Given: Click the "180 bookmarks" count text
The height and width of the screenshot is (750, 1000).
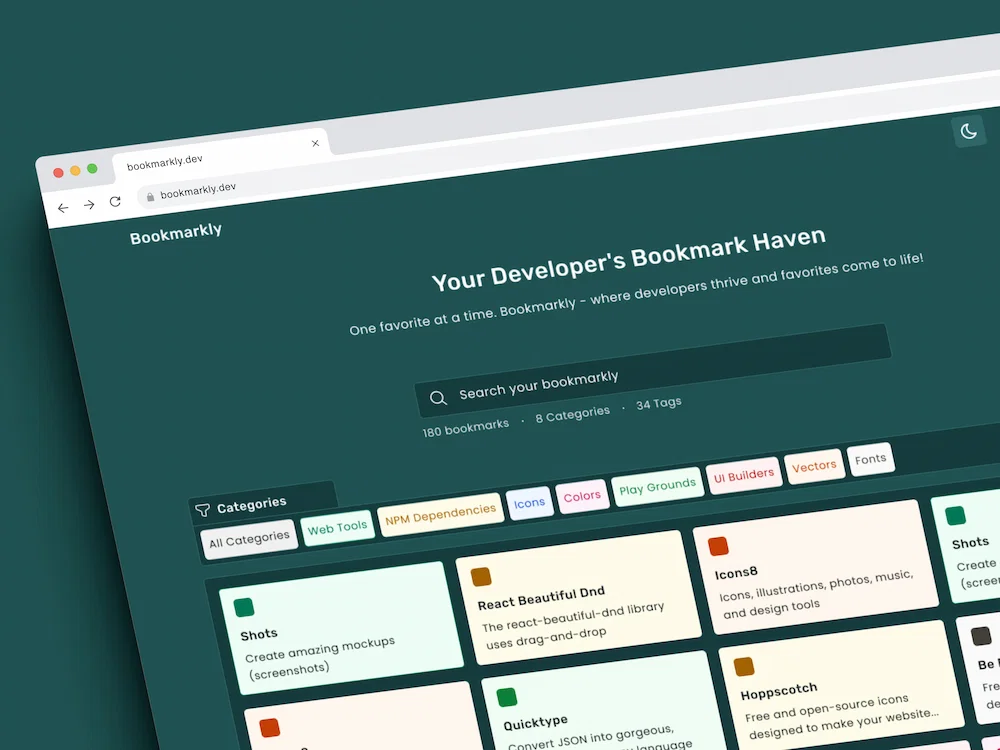Looking at the screenshot, I should coord(466,428).
